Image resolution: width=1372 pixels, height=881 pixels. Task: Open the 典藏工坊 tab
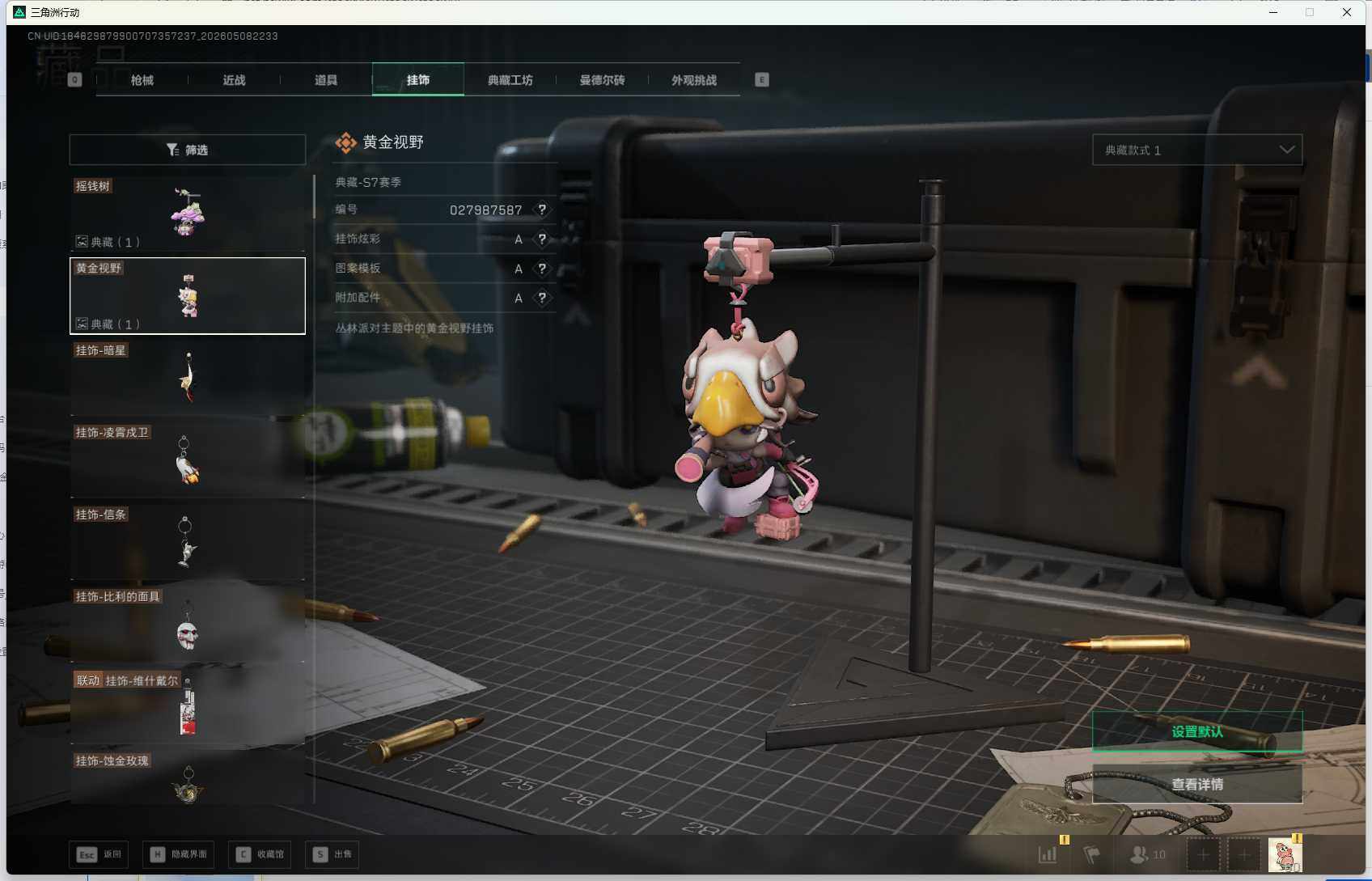(510, 80)
